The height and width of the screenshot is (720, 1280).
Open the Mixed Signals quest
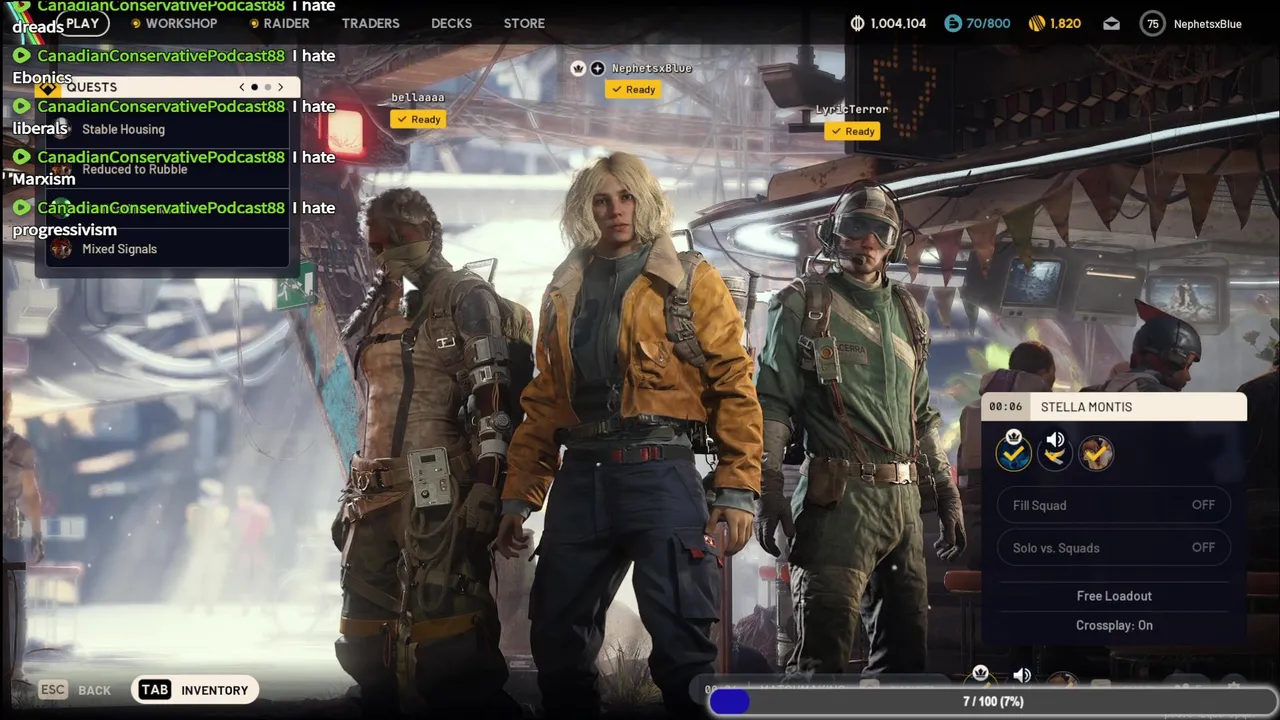(x=166, y=249)
